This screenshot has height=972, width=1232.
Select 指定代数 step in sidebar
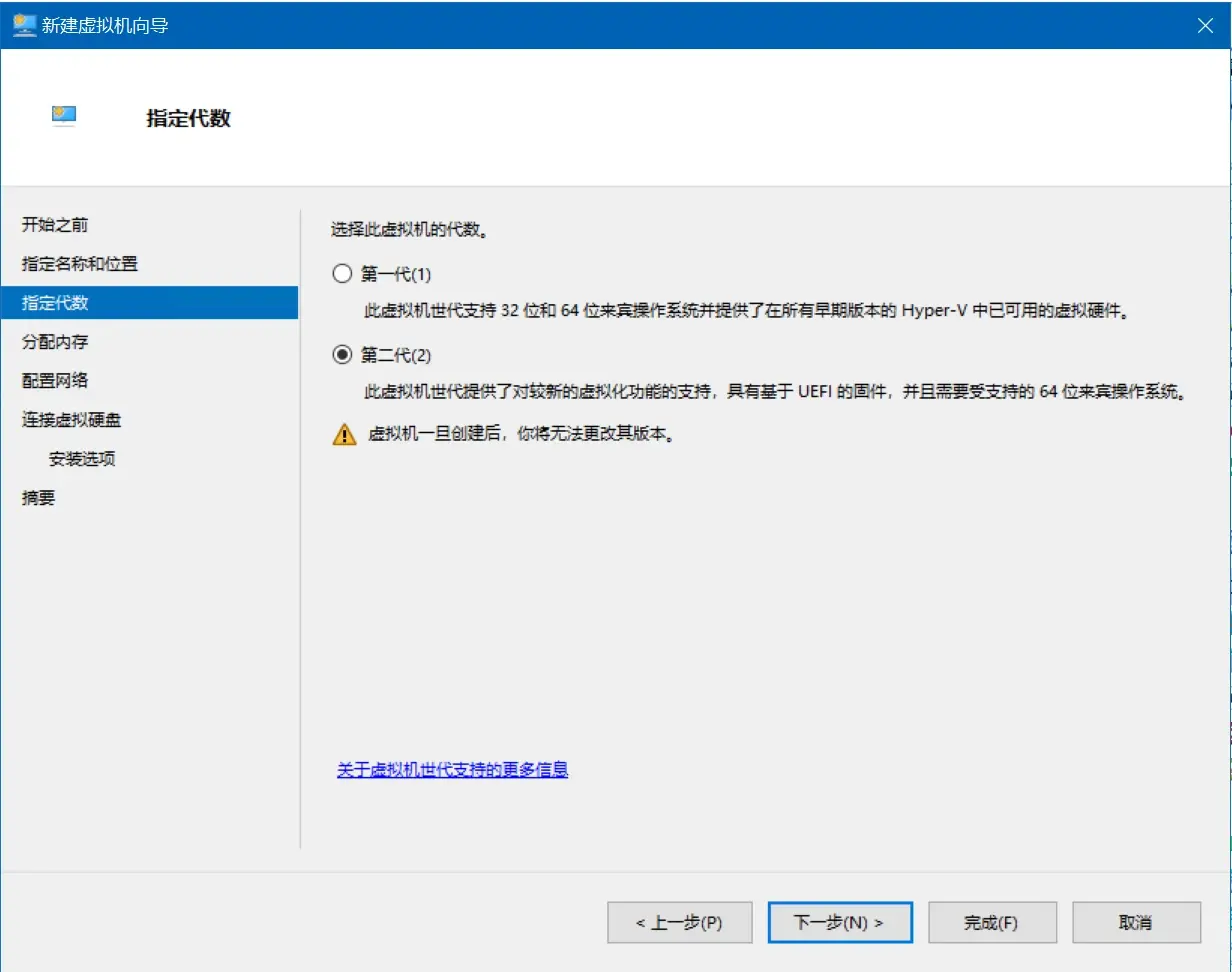(x=62, y=303)
